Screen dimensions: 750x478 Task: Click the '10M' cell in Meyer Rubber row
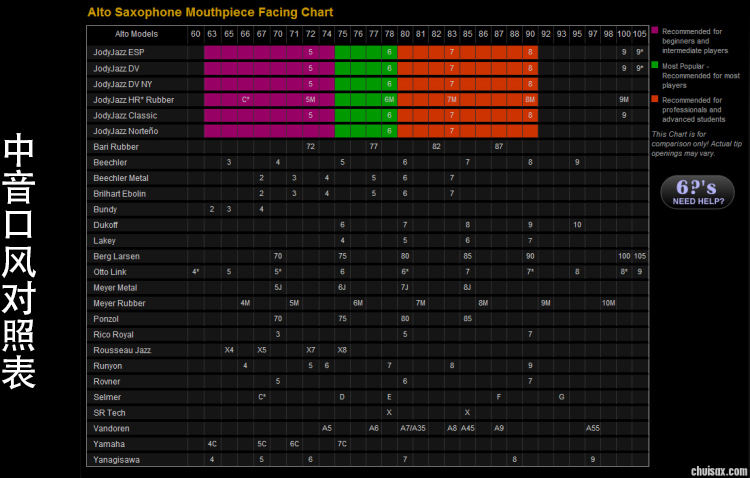pyautogui.click(x=608, y=303)
